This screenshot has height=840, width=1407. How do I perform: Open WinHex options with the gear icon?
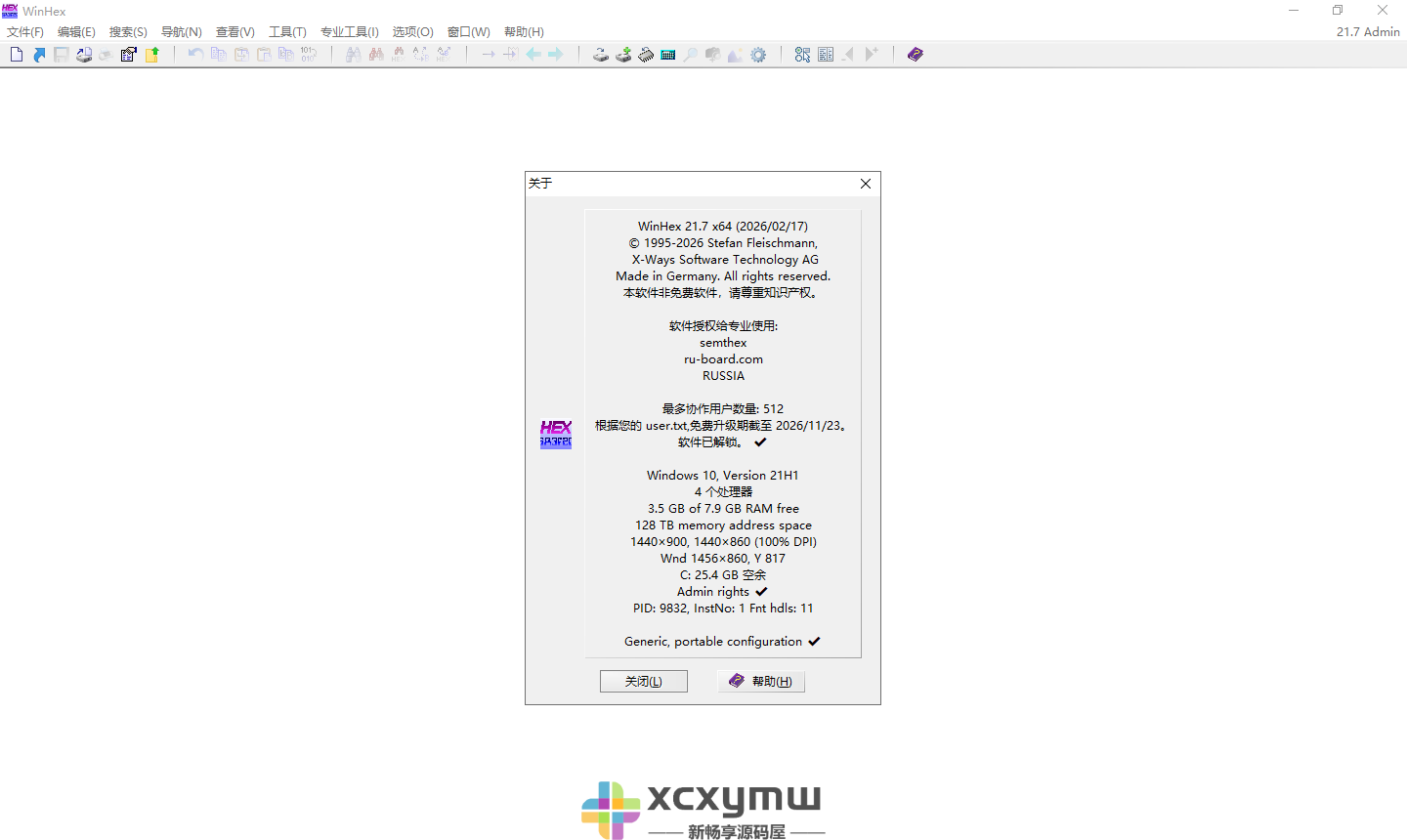click(758, 54)
